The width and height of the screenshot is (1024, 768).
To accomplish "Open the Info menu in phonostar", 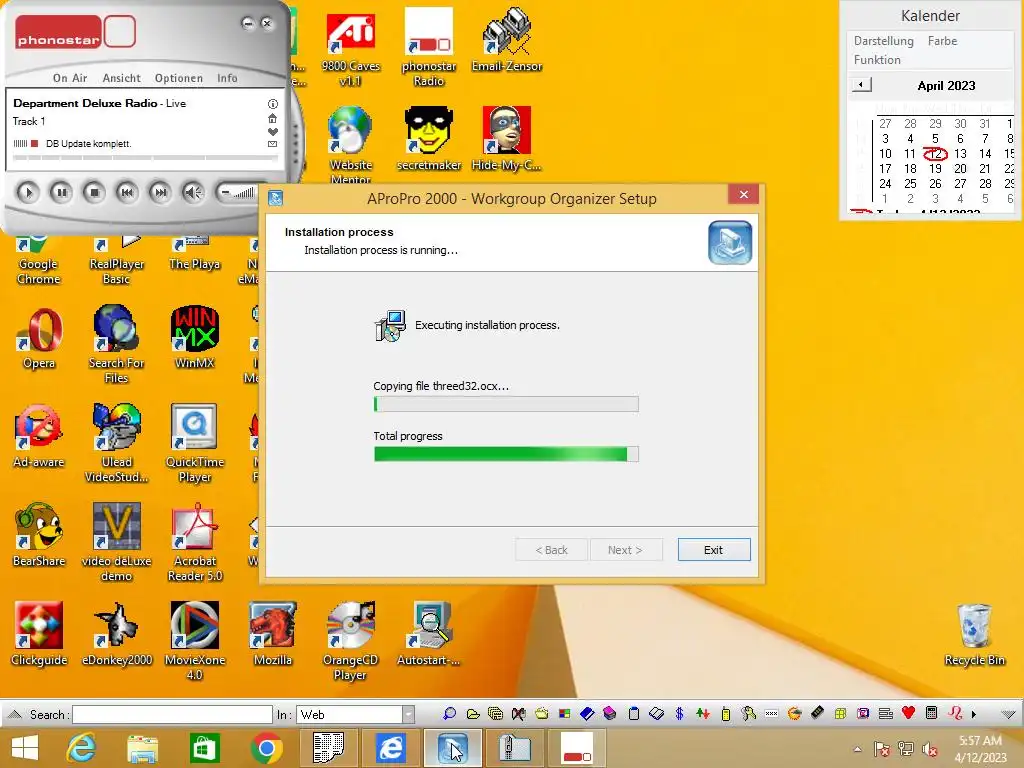I will [227, 78].
